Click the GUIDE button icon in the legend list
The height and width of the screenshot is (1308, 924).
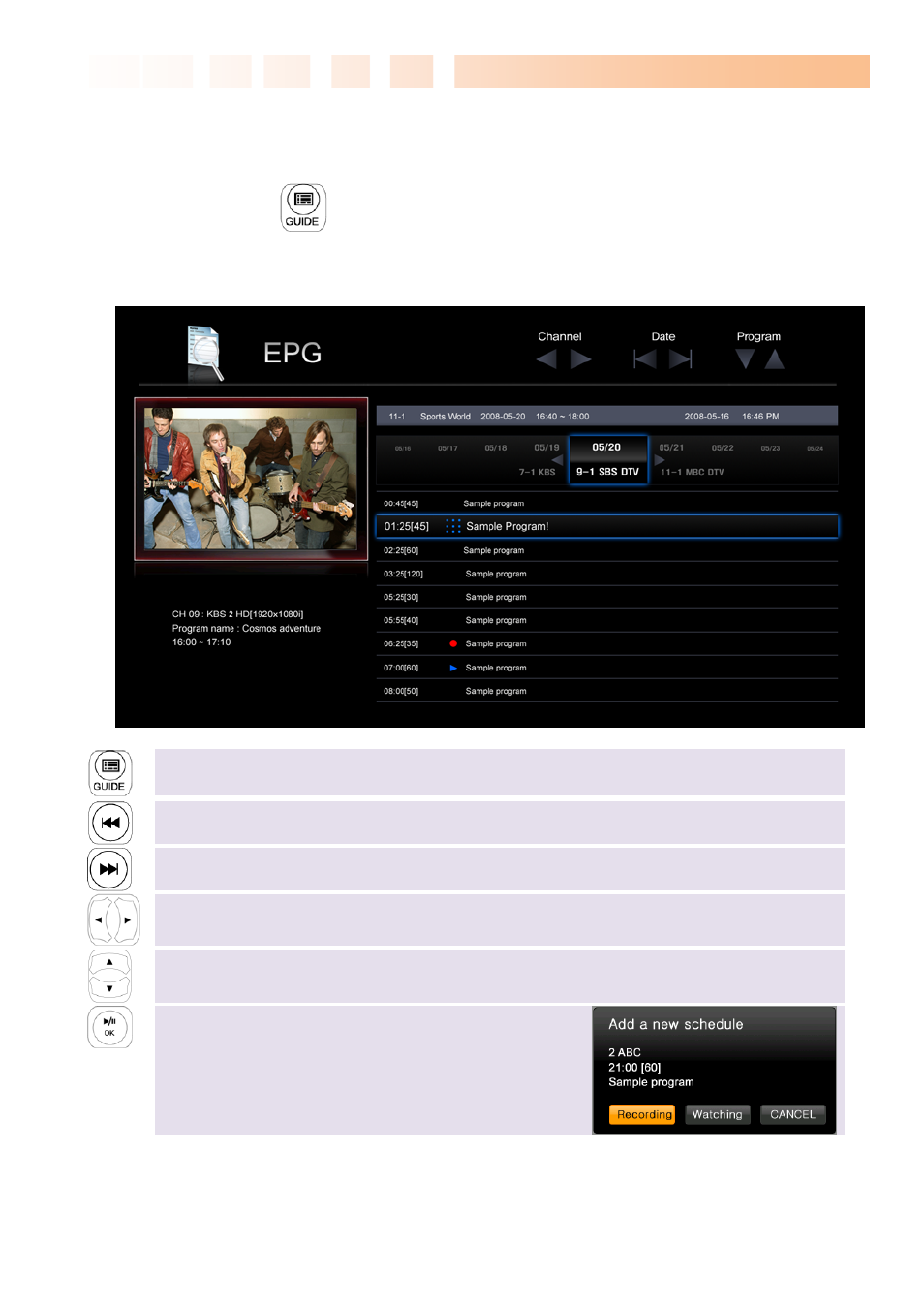tap(110, 772)
